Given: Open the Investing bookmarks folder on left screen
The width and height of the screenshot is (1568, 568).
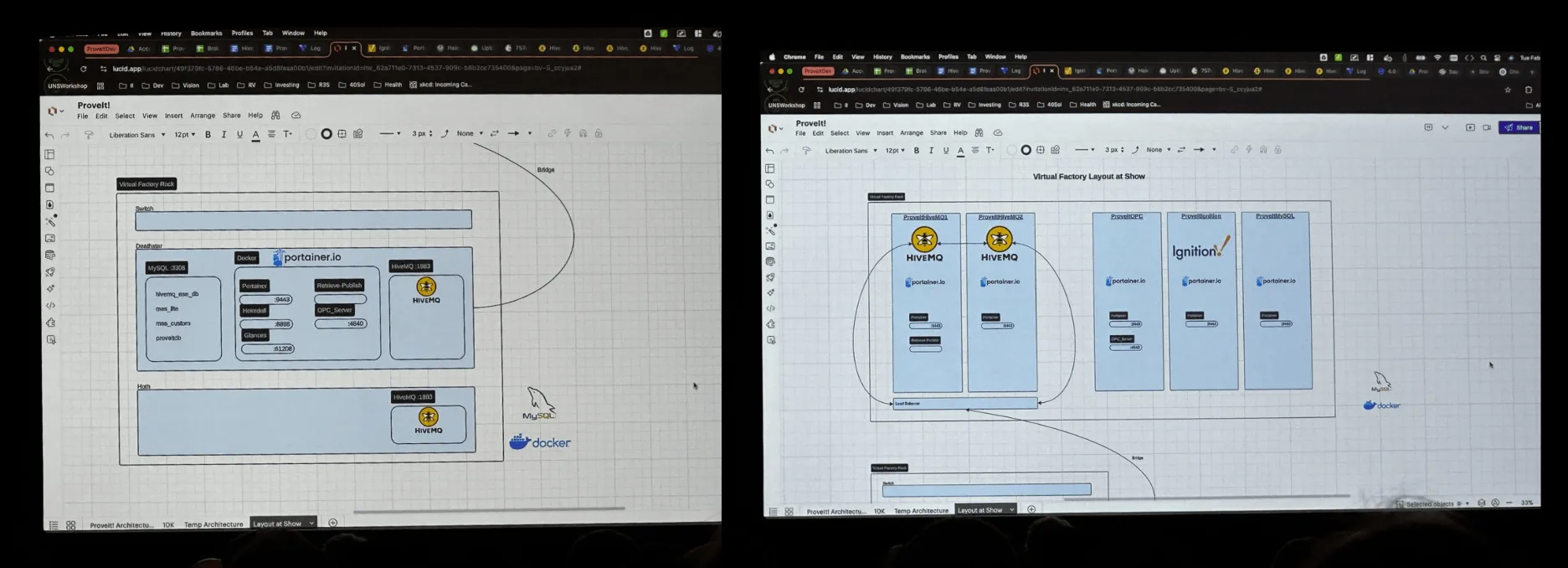Looking at the screenshot, I should 281,85.
